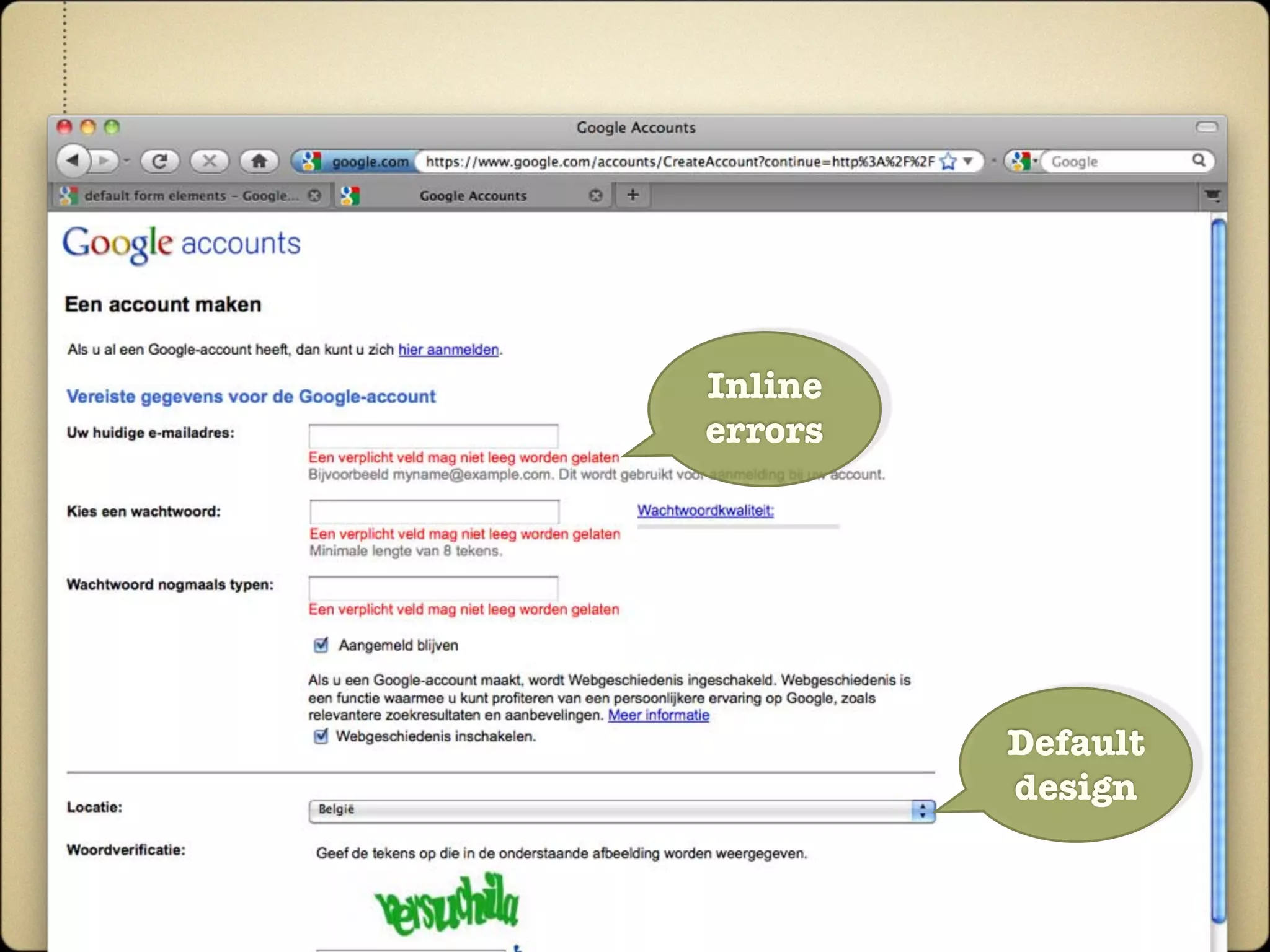Go back with the browser back arrow
Image resolution: width=1270 pixels, height=952 pixels.
click(x=73, y=161)
